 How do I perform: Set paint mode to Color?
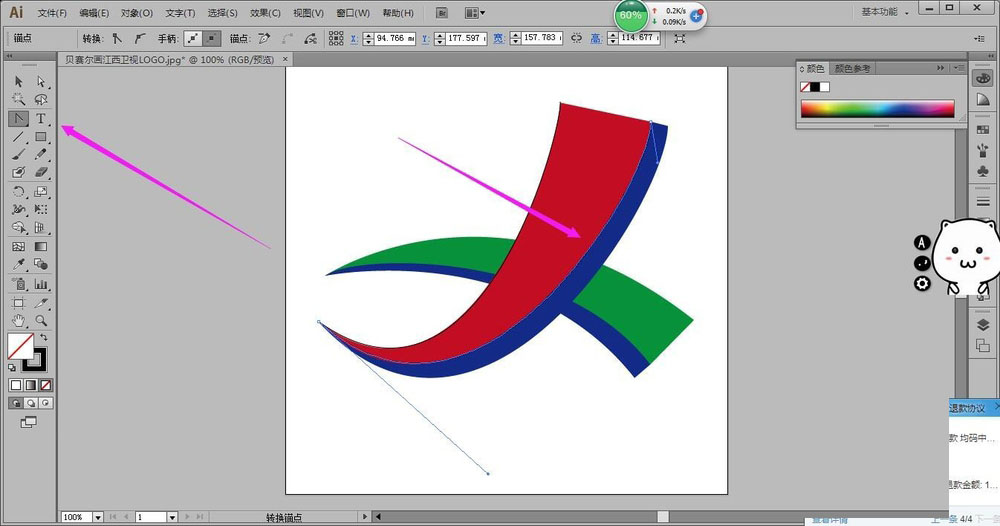[x=16, y=385]
